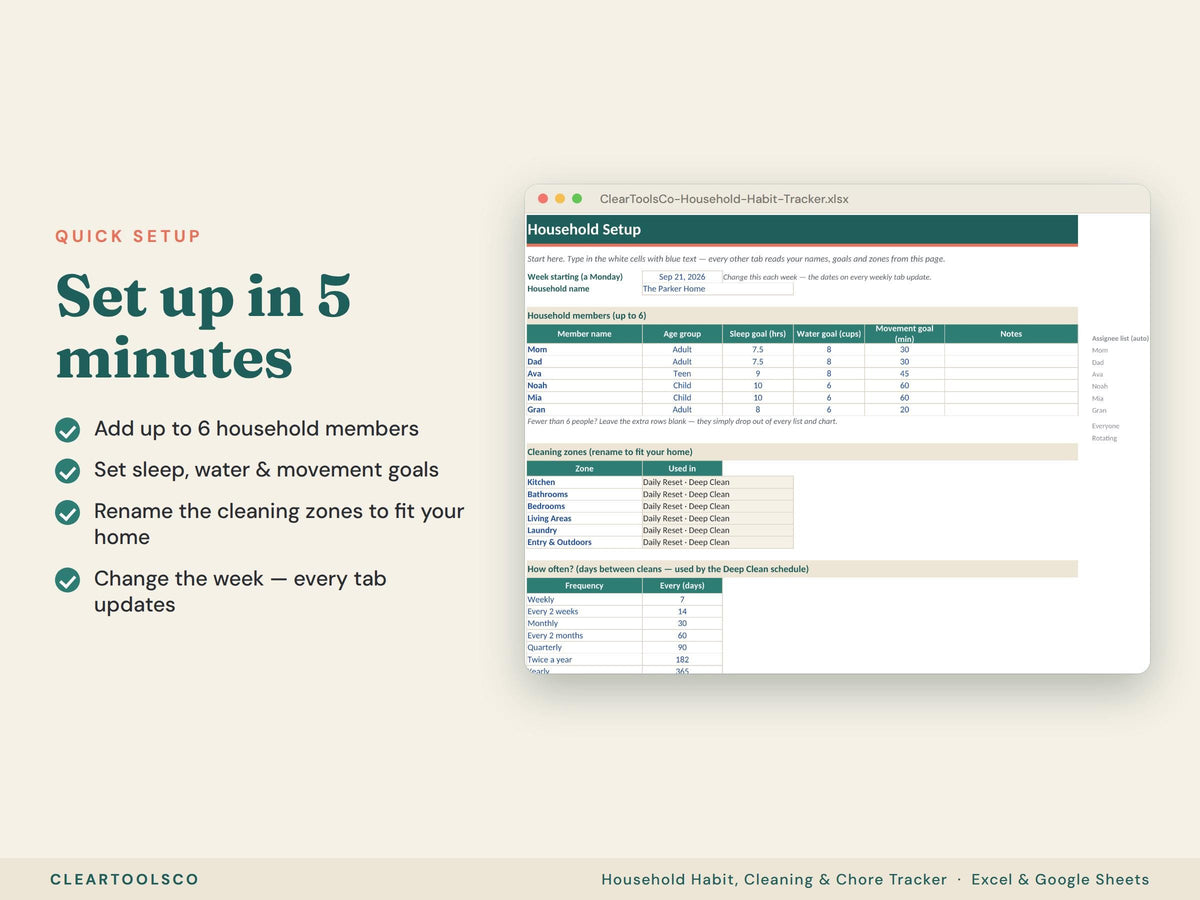The height and width of the screenshot is (900, 1200).
Task: Select the "Kitchen" zone cell
Action: pos(584,483)
